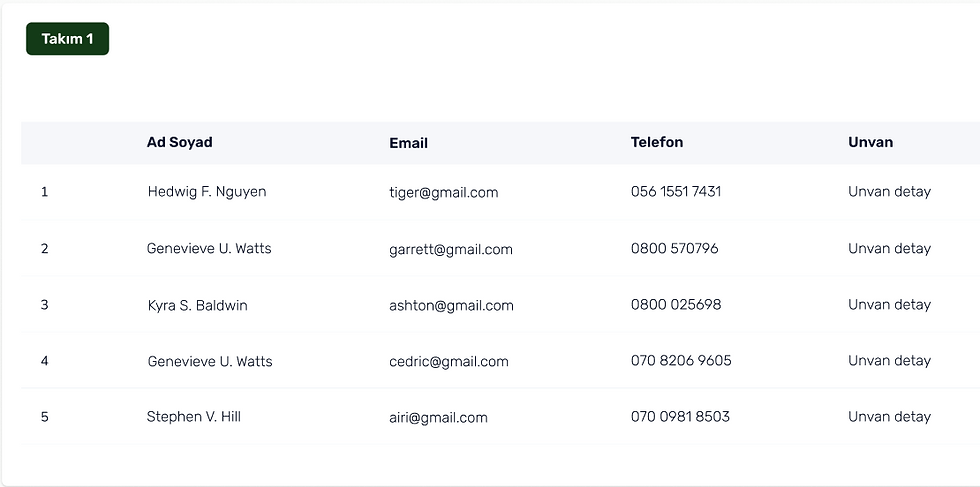
Task: Select the Kyra S. Baldwin row
Action: coord(500,304)
